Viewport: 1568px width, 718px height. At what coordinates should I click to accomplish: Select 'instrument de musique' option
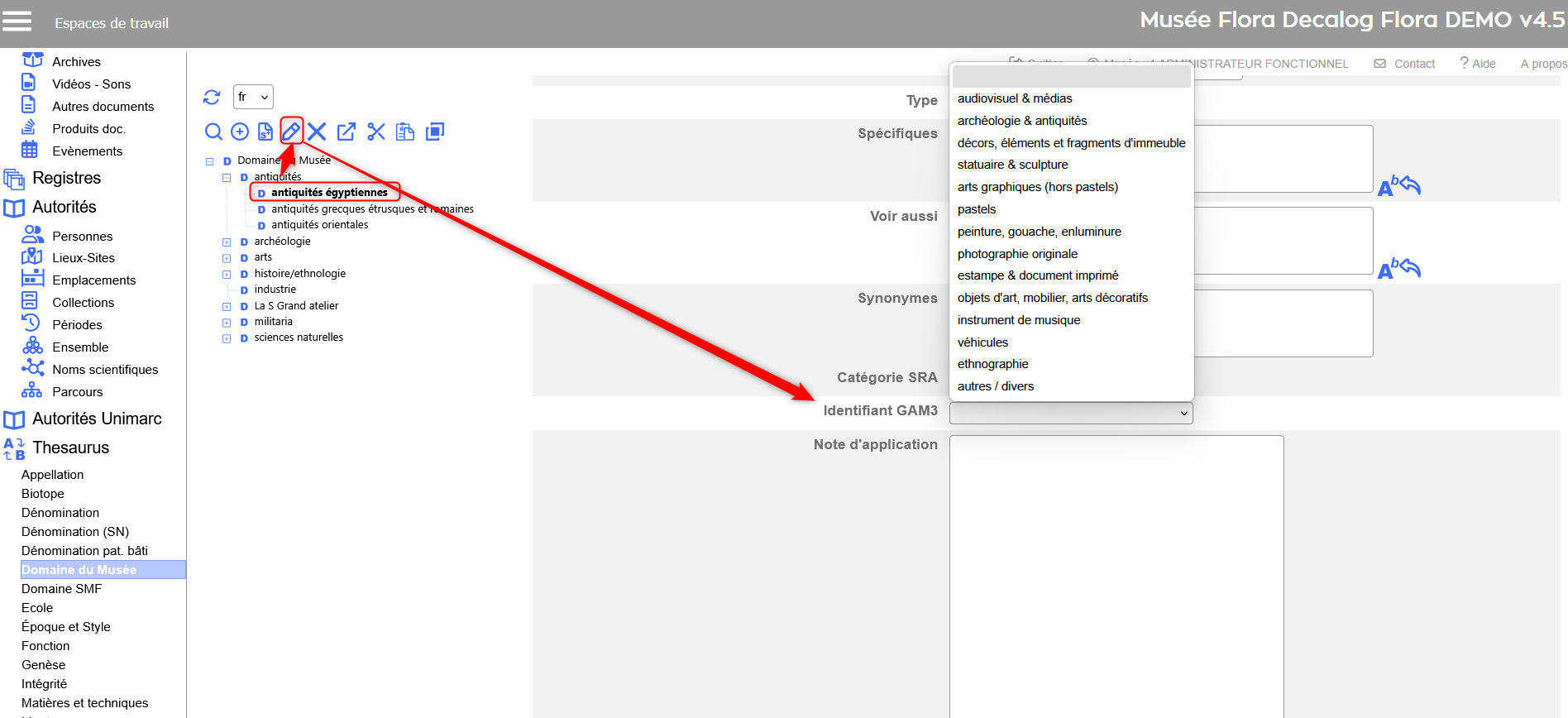click(x=1018, y=320)
